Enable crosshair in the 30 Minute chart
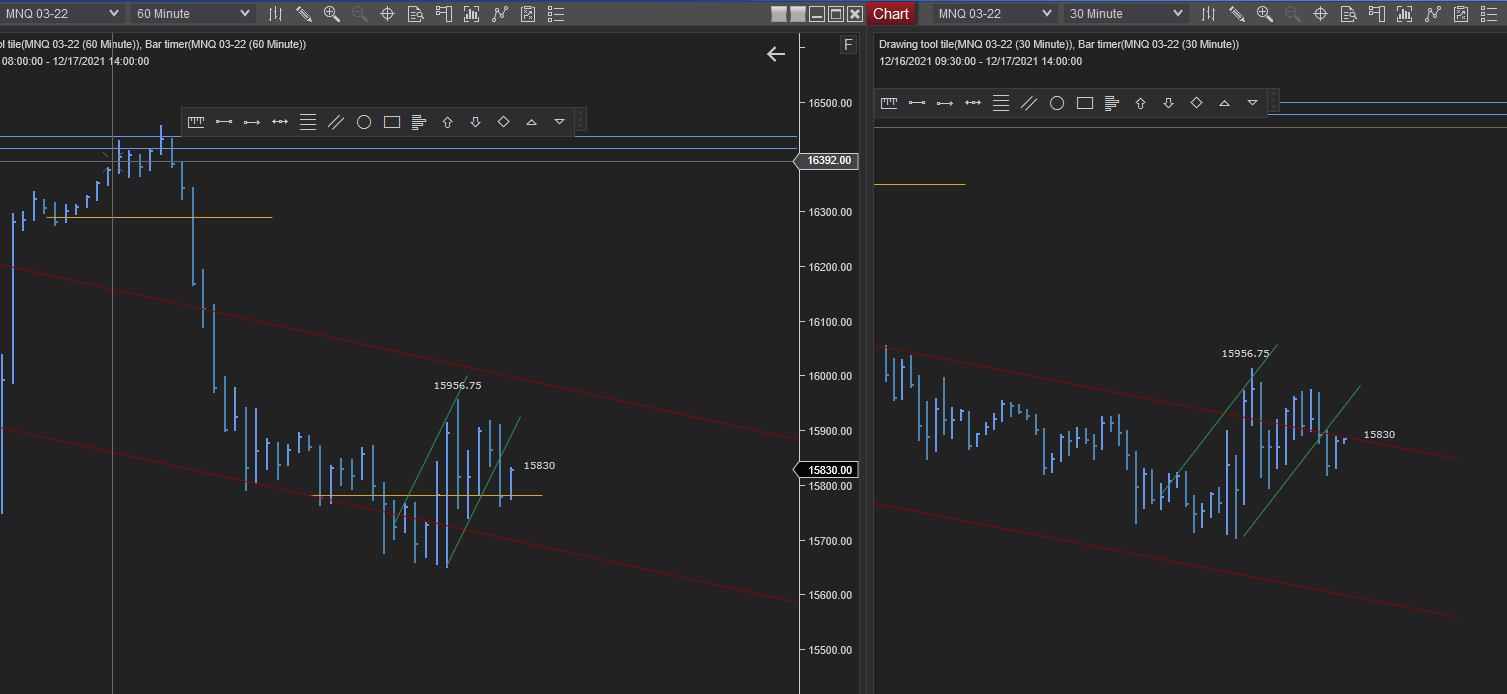 (1320, 14)
